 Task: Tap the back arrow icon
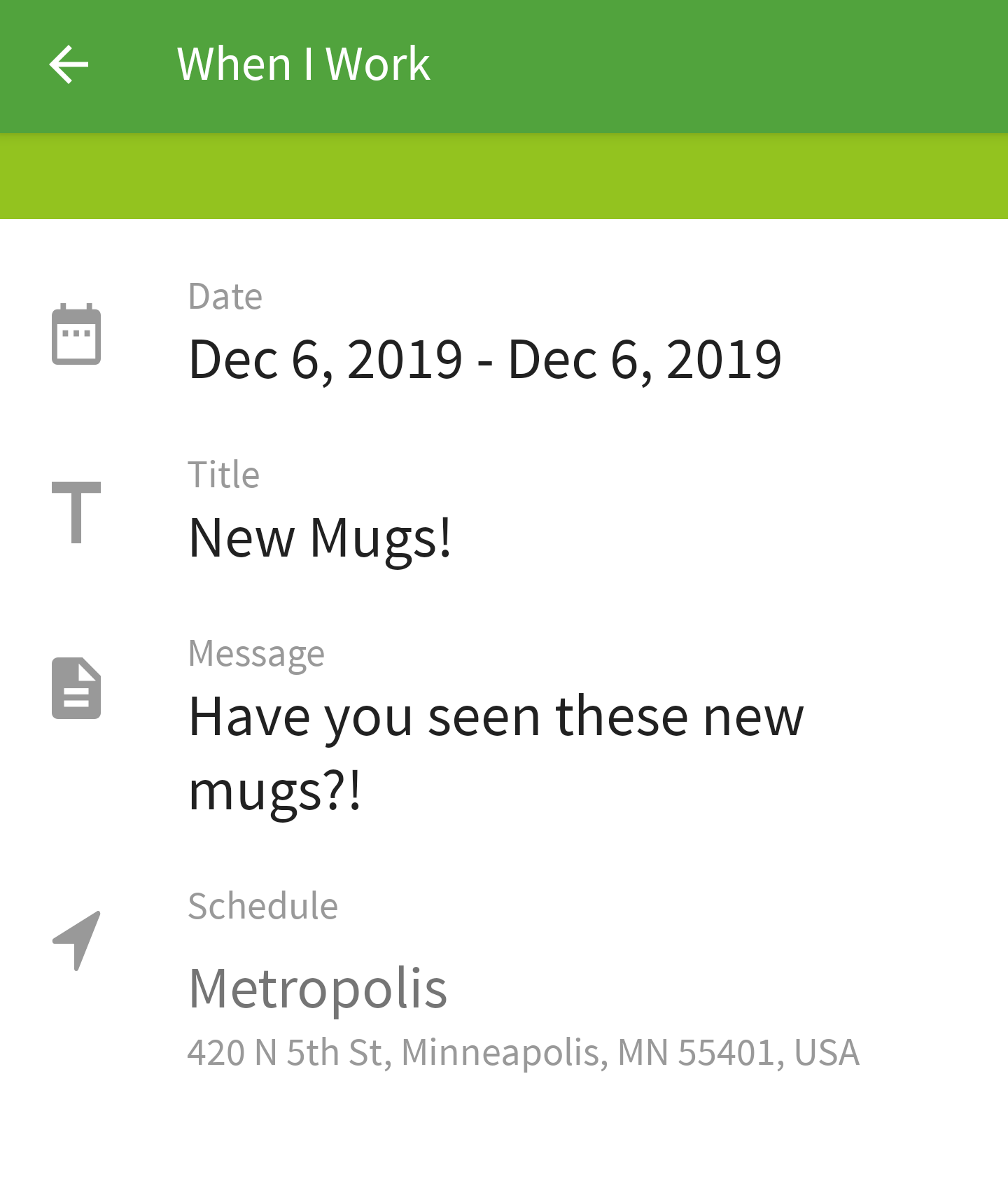69,64
